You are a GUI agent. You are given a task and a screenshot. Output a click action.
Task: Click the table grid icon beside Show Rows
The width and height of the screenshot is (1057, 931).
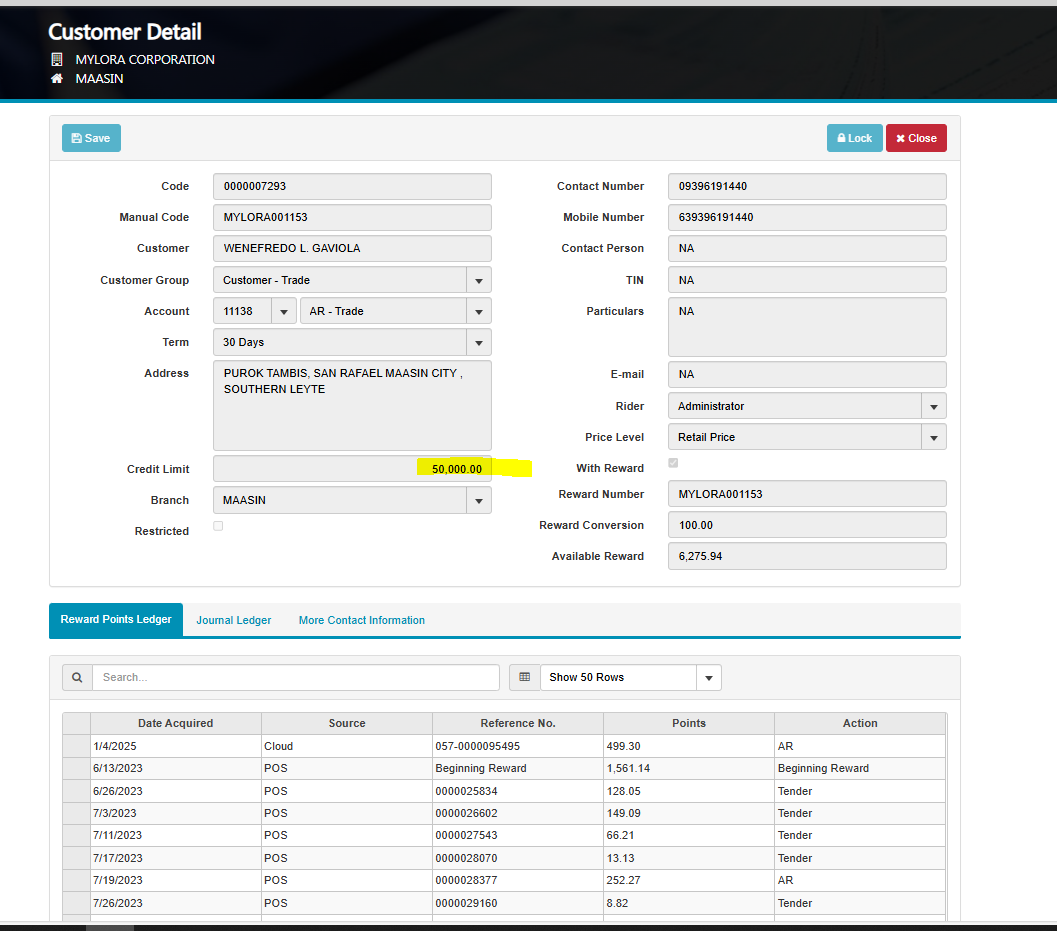524,677
